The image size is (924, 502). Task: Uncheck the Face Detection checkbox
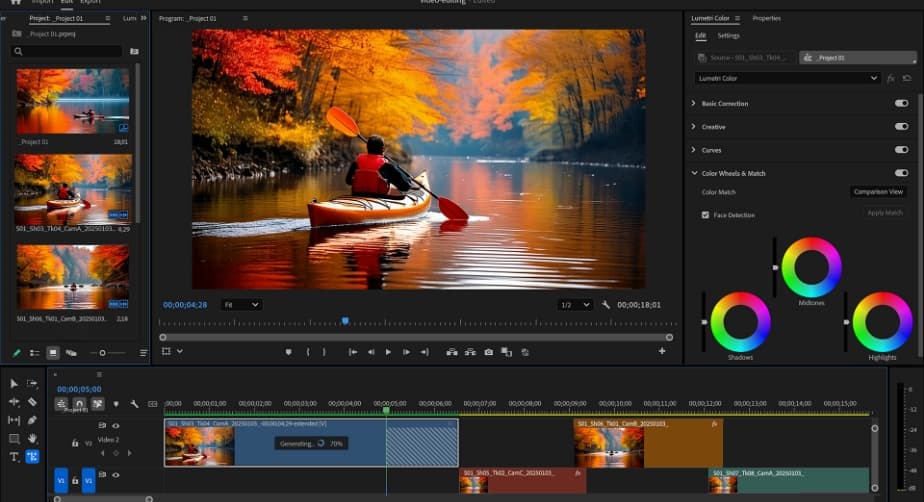(x=705, y=215)
